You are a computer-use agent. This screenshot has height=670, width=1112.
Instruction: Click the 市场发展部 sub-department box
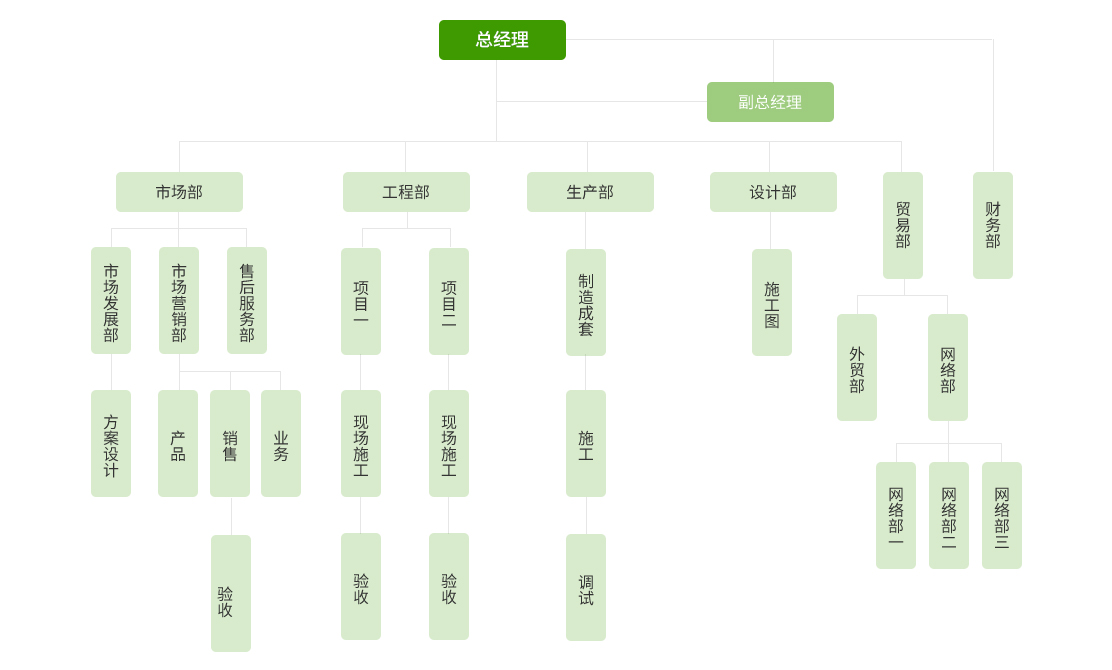[x=111, y=301]
